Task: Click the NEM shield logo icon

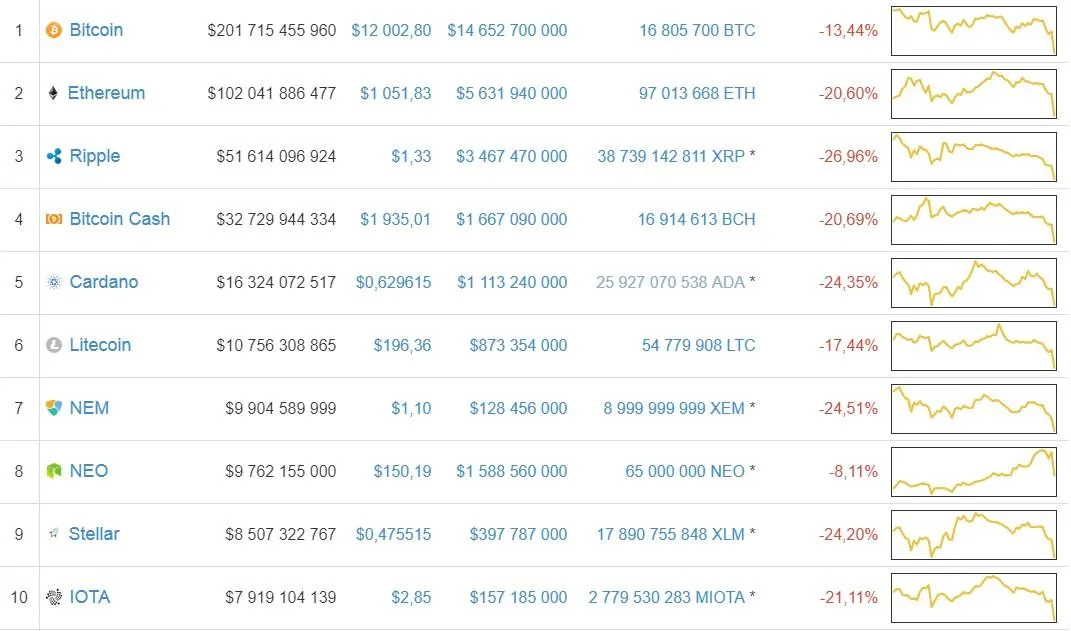Action: (54, 408)
